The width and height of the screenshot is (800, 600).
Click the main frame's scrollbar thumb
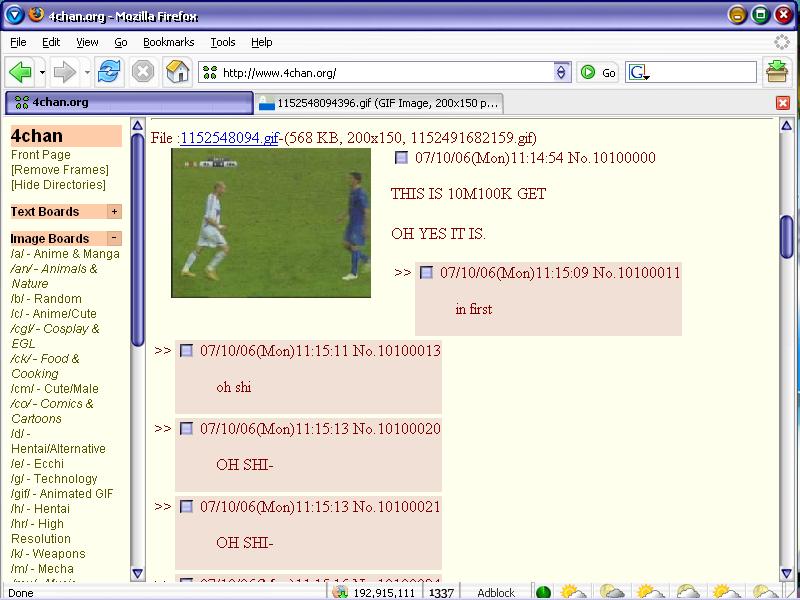point(786,237)
